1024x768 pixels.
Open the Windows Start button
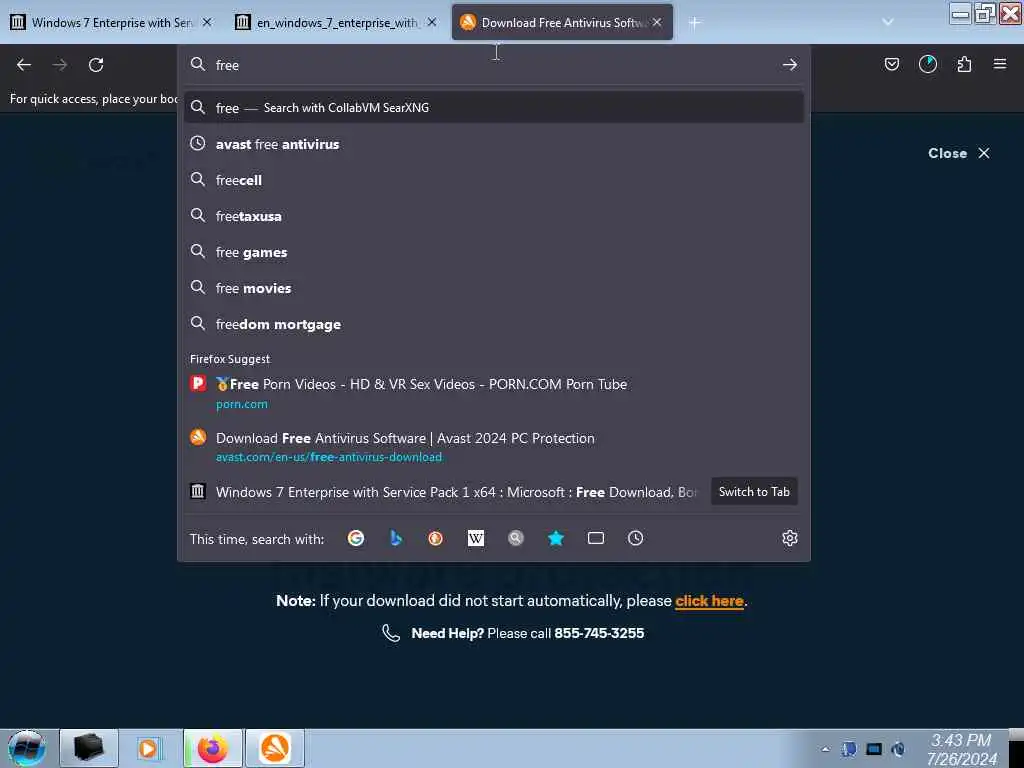tap(26, 748)
